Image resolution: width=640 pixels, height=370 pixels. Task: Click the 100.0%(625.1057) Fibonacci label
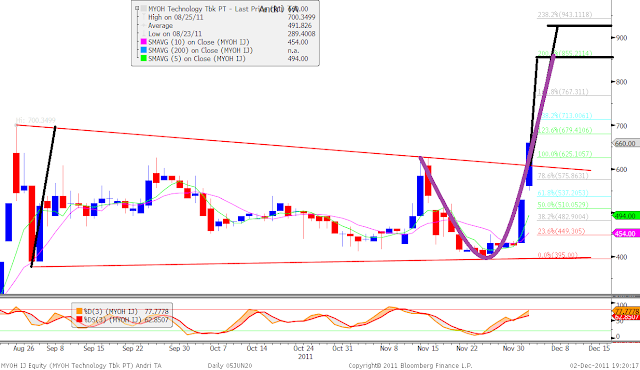coord(564,154)
